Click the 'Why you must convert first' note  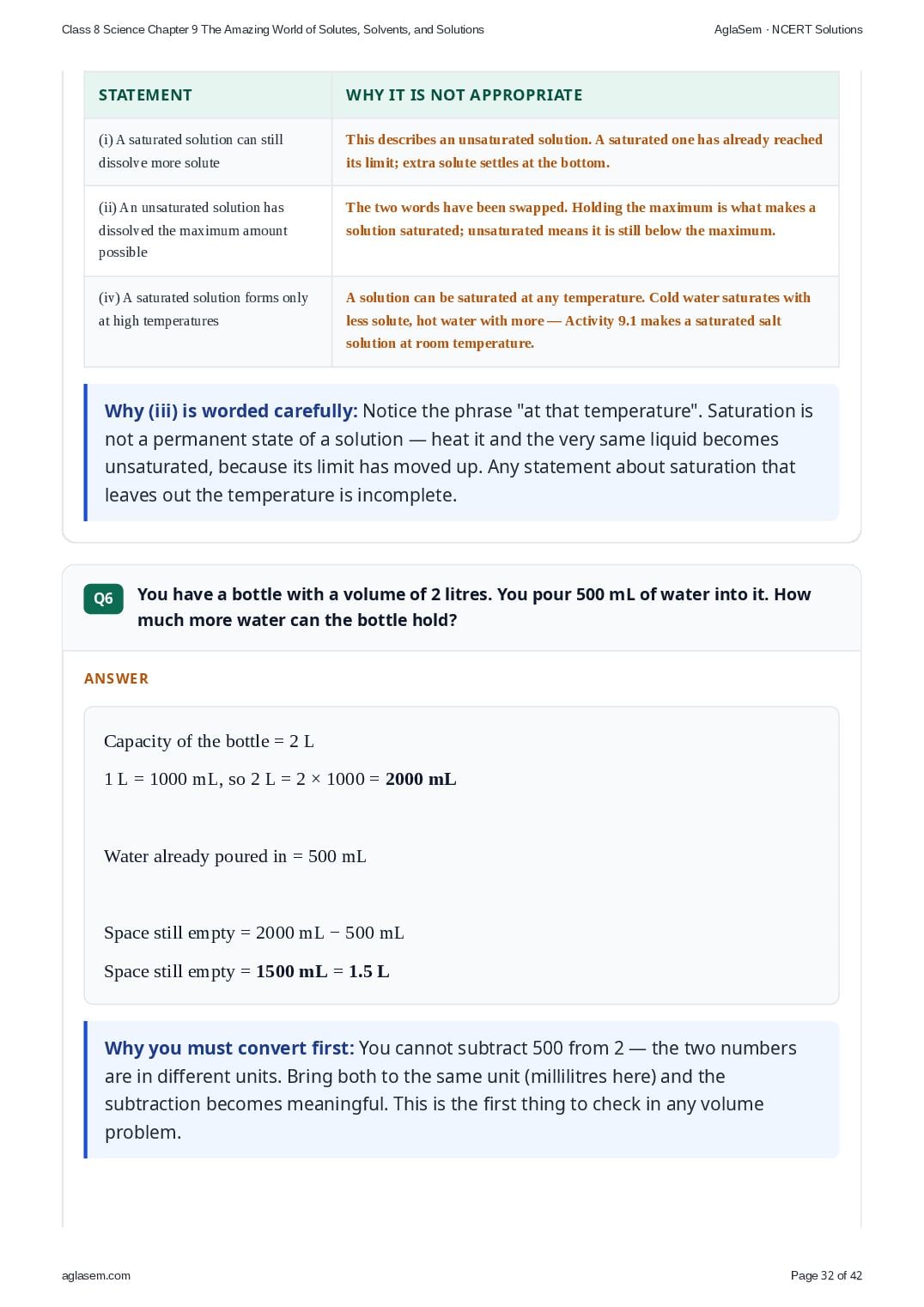click(x=461, y=1090)
